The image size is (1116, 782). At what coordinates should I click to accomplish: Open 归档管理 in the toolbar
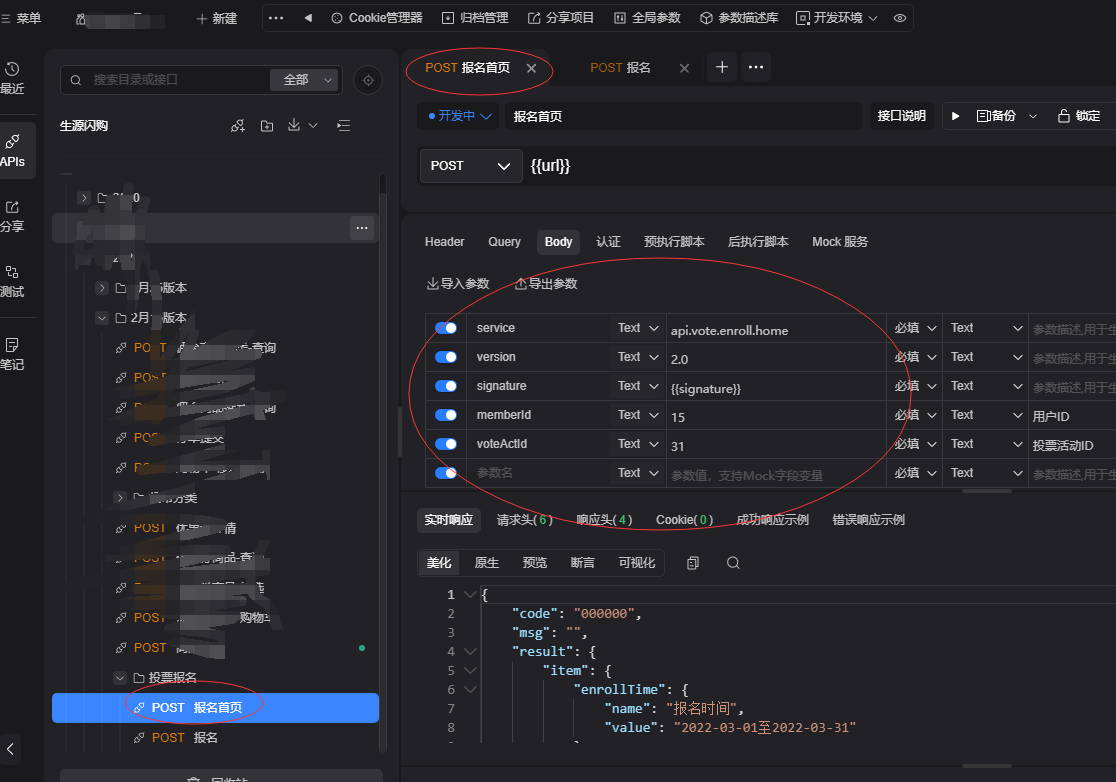pyautogui.click(x=475, y=18)
